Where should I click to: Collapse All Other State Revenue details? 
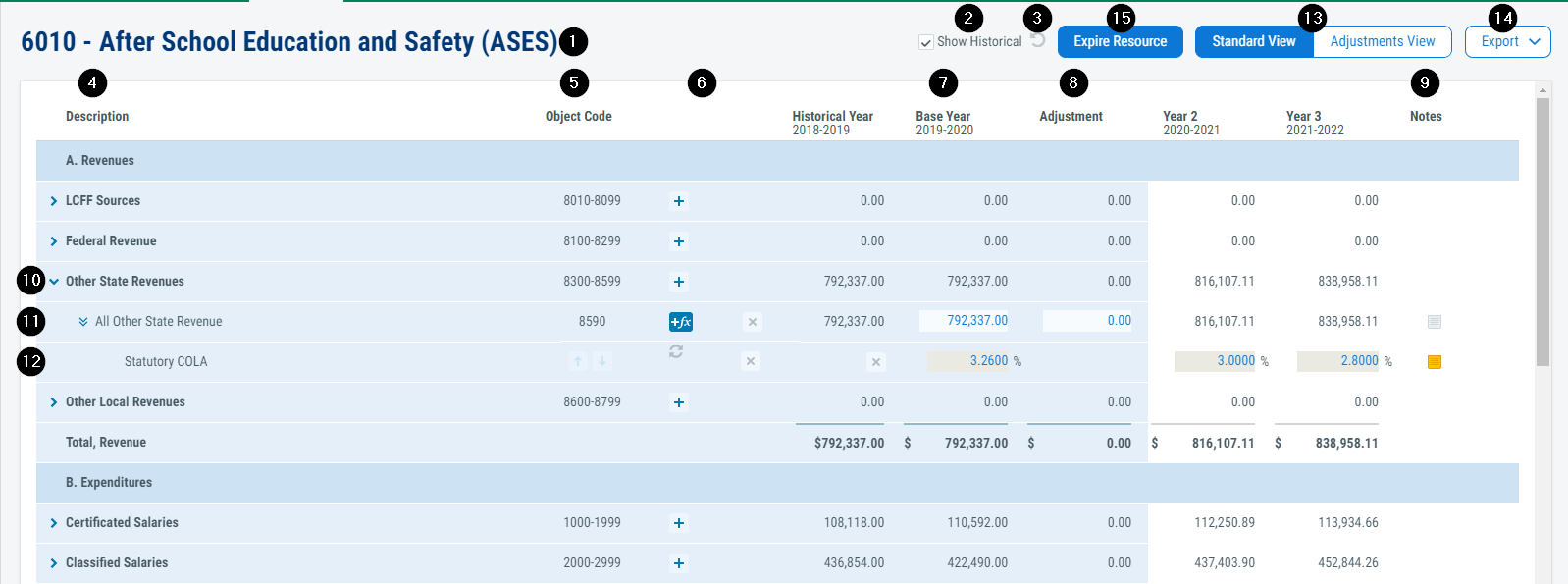(x=83, y=322)
